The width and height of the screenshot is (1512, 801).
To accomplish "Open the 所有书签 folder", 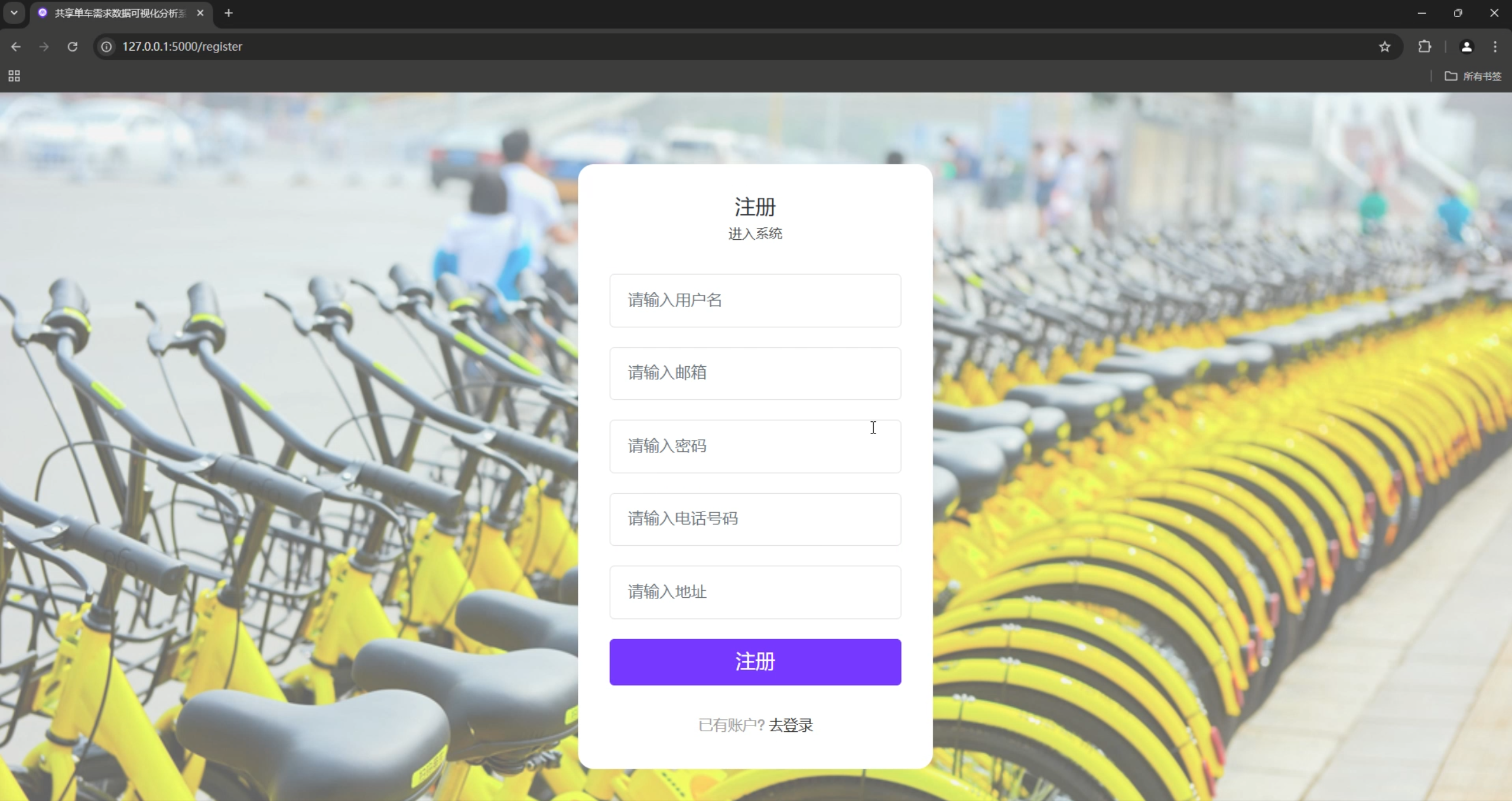I will pyautogui.click(x=1473, y=76).
